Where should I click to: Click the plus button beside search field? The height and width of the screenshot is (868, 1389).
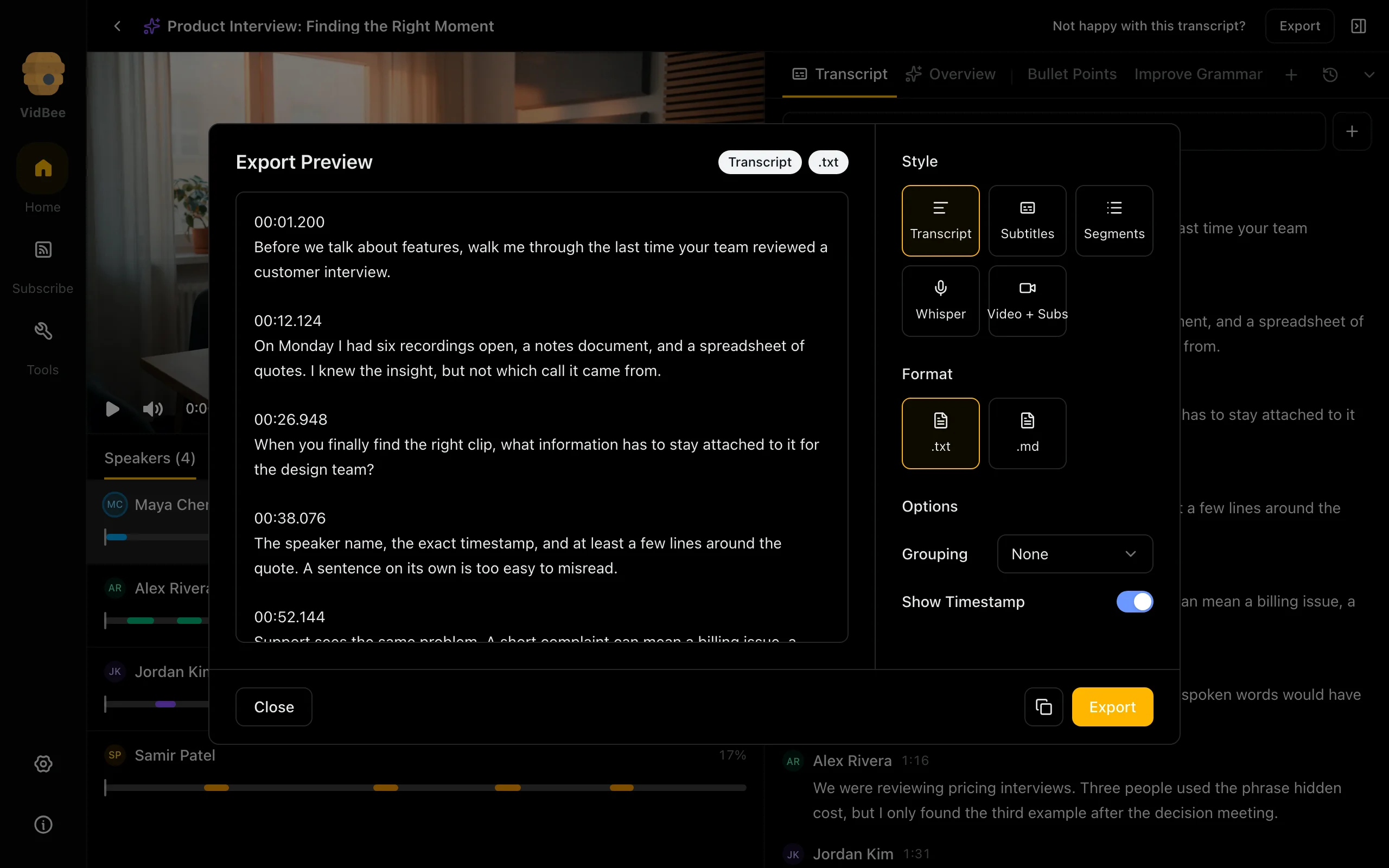(x=1352, y=131)
